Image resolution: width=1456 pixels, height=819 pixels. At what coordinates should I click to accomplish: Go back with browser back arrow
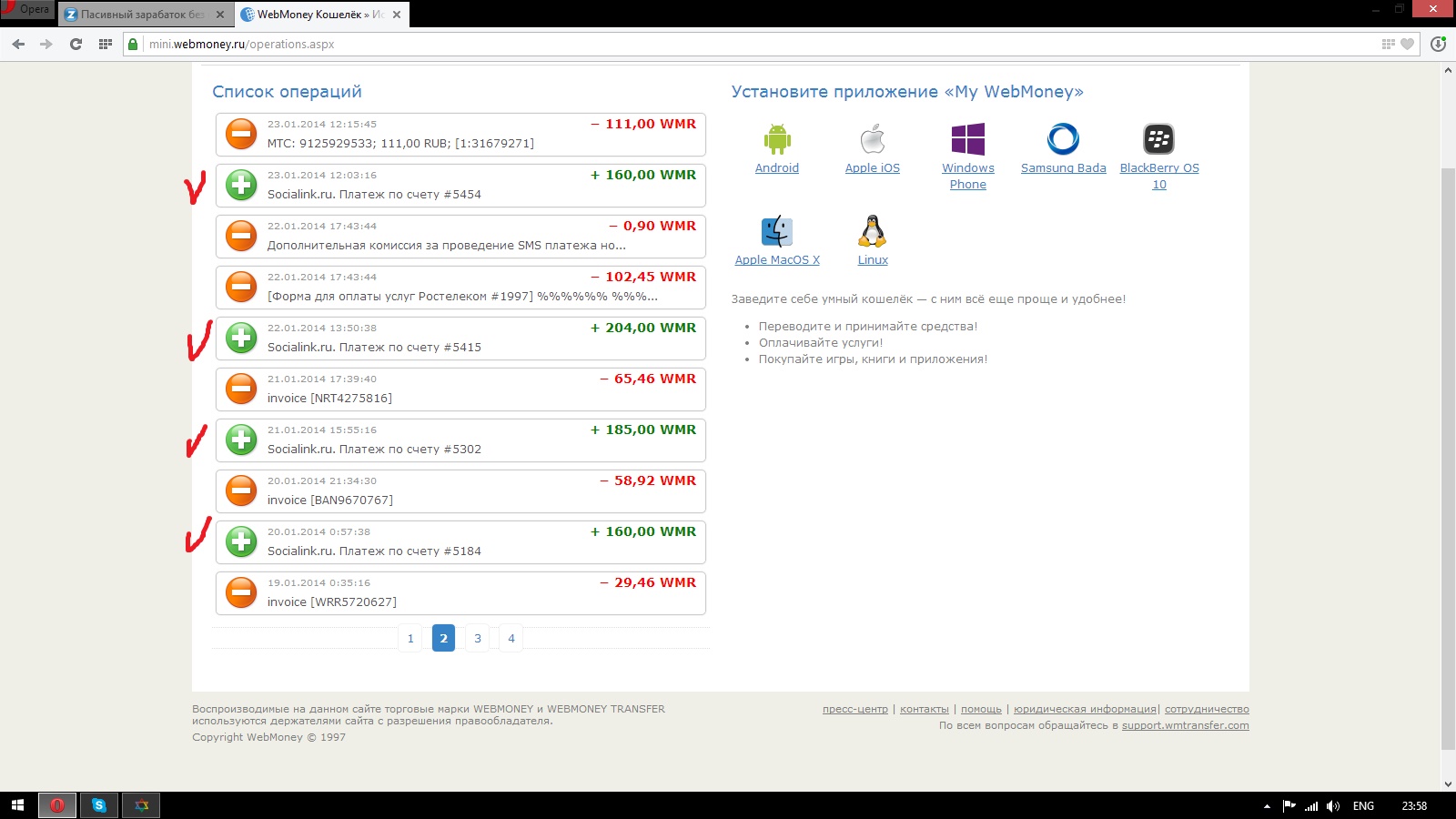tap(18, 44)
